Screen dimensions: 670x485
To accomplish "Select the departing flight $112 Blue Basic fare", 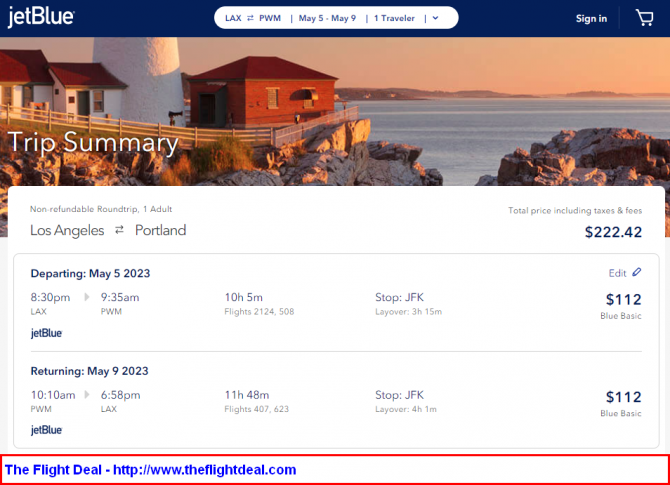I will [623, 303].
